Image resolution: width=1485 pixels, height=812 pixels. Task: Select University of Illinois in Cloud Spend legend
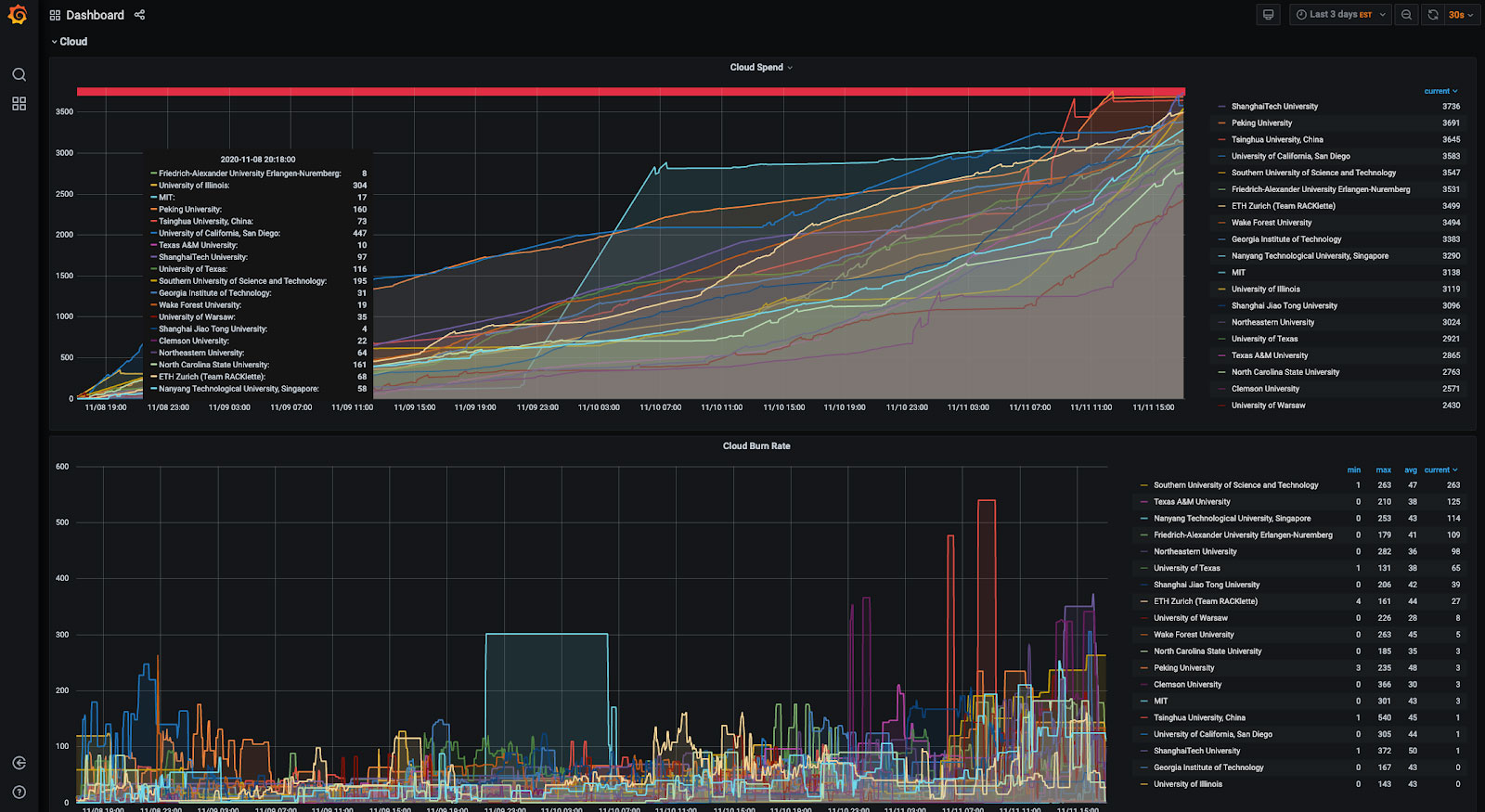point(1266,290)
